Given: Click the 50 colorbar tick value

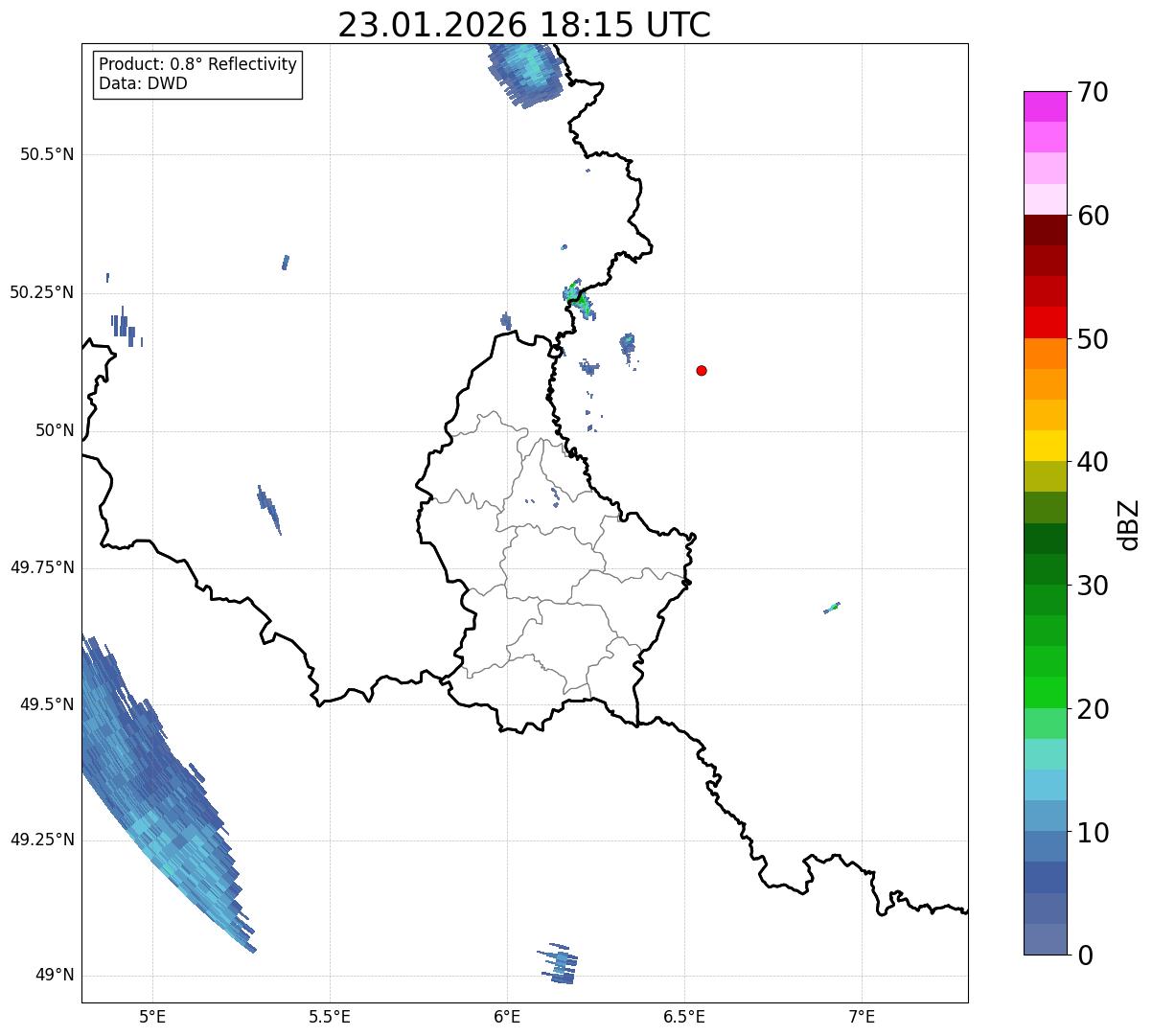Looking at the screenshot, I should [x=1093, y=339].
